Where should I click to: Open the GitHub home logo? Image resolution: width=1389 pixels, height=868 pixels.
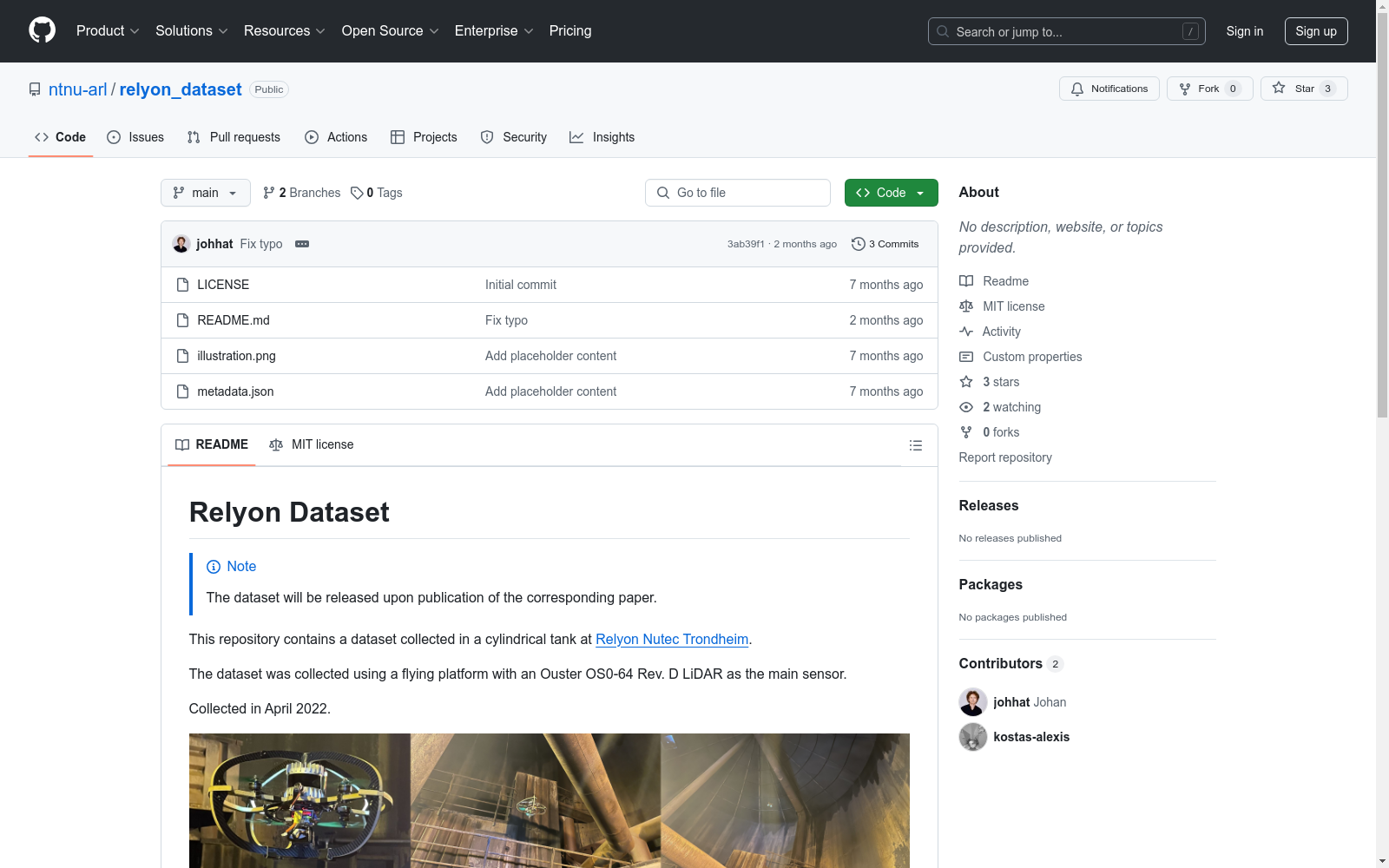click(x=42, y=30)
